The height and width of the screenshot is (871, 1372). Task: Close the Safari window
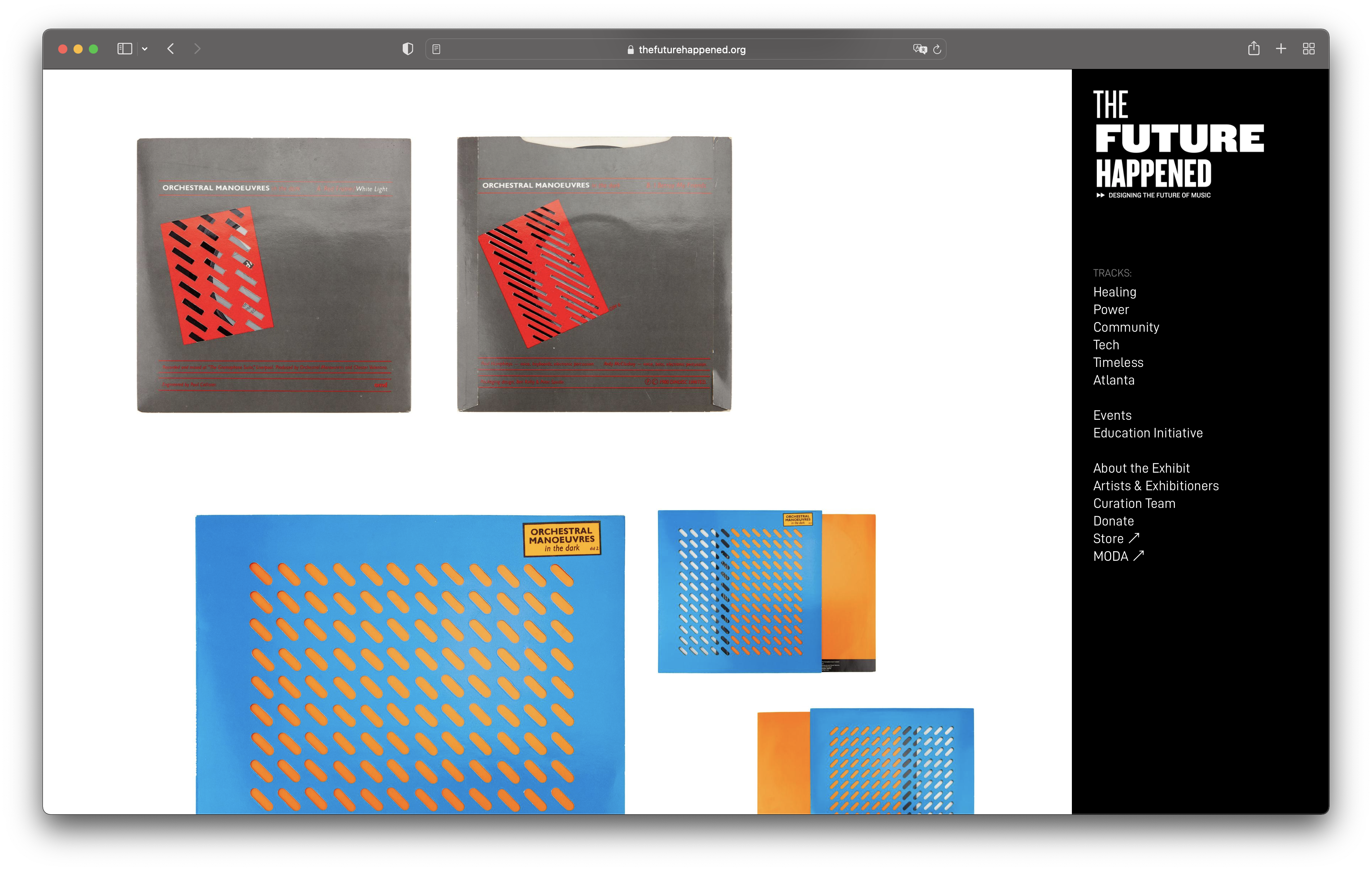tap(63, 49)
